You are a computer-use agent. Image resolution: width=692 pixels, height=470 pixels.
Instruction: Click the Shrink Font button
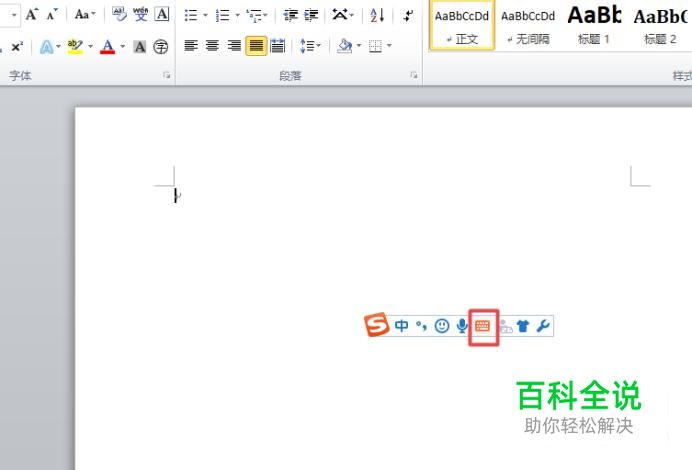(x=52, y=15)
